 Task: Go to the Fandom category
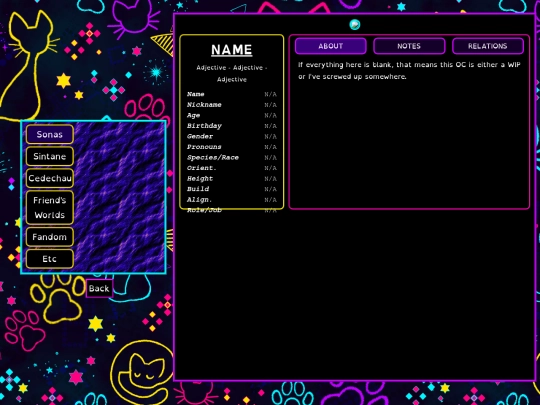50,237
